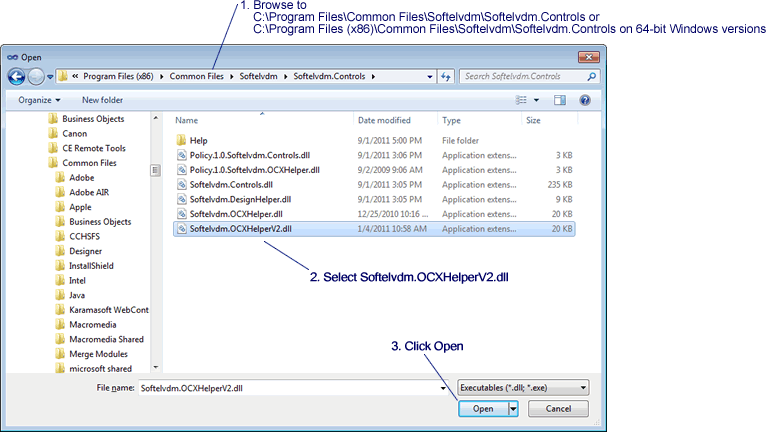The width and height of the screenshot is (766, 432).
Task: Open the Organize dropdown menu
Action: tap(39, 100)
